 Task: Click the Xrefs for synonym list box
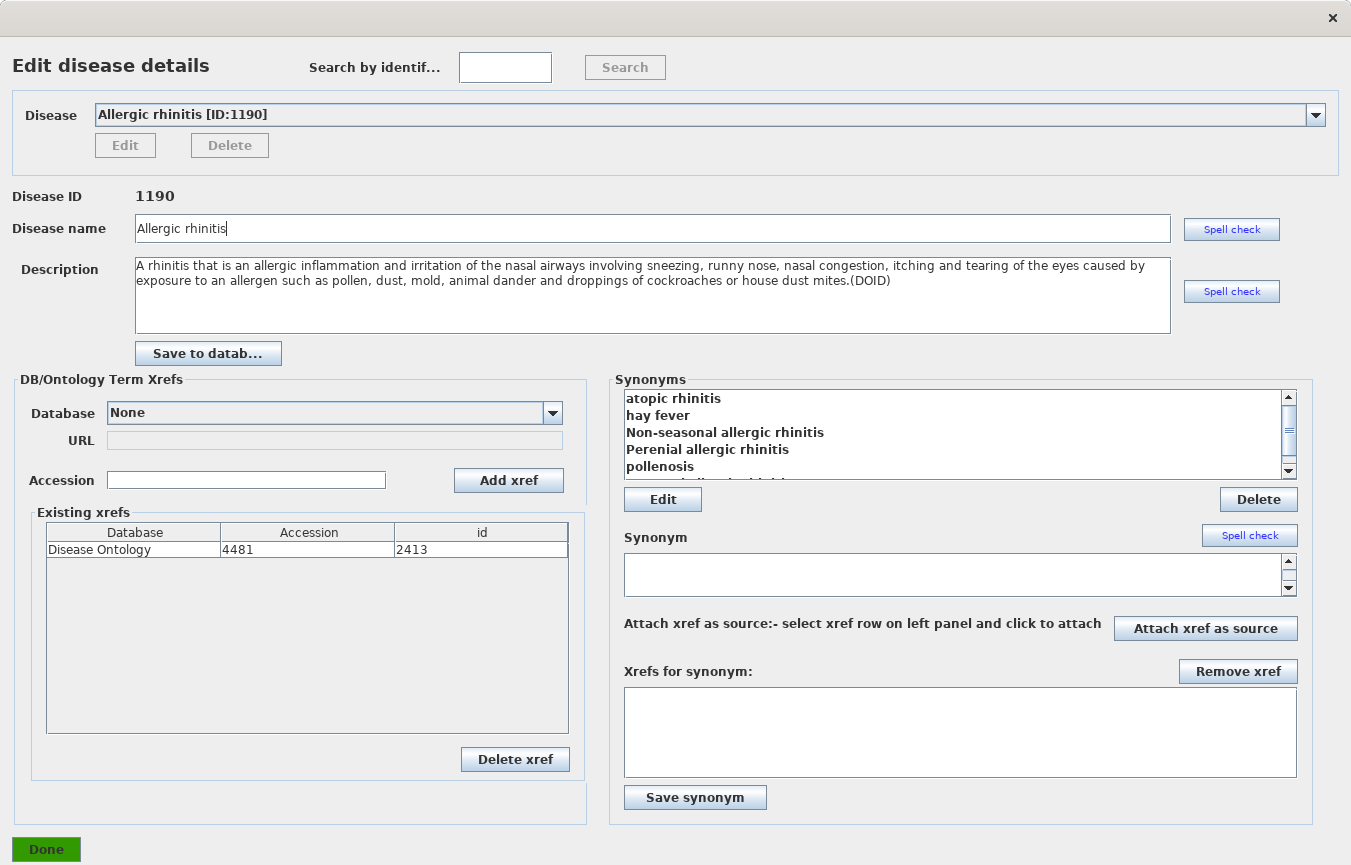pyautogui.click(x=960, y=732)
